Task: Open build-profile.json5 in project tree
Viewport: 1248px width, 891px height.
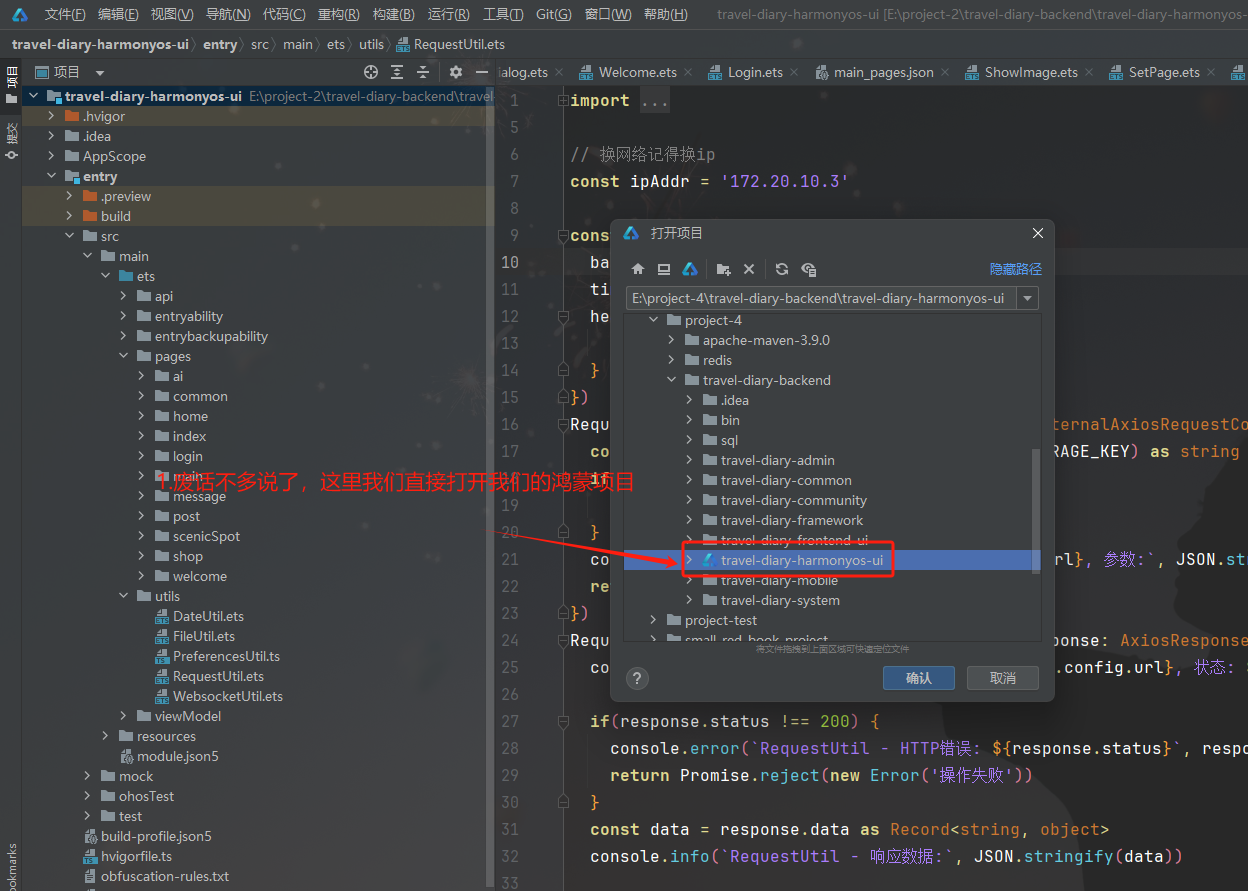Action: coord(156,836)
